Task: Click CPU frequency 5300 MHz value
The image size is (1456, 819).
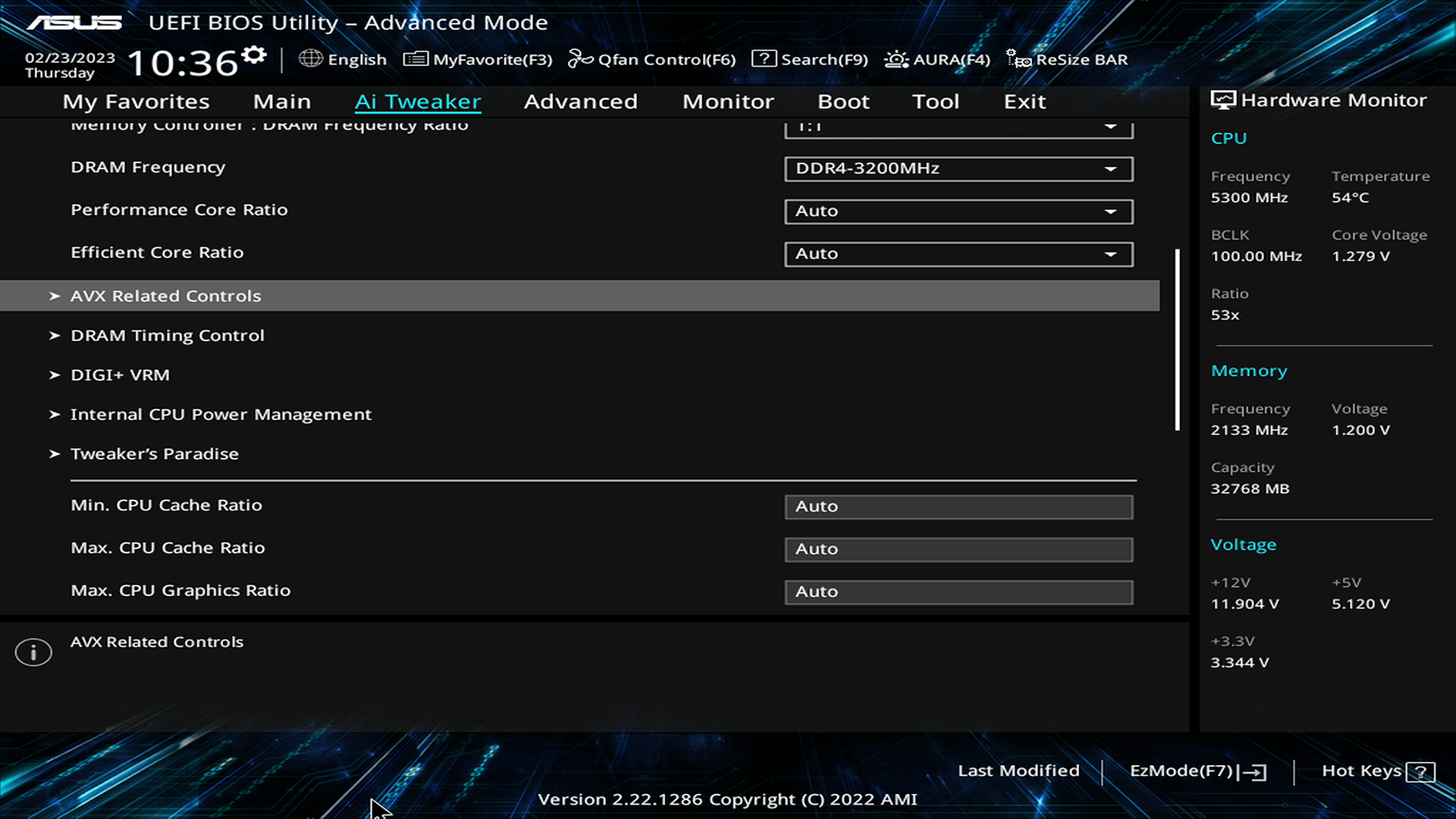Action: click(x=1249, y=197)
